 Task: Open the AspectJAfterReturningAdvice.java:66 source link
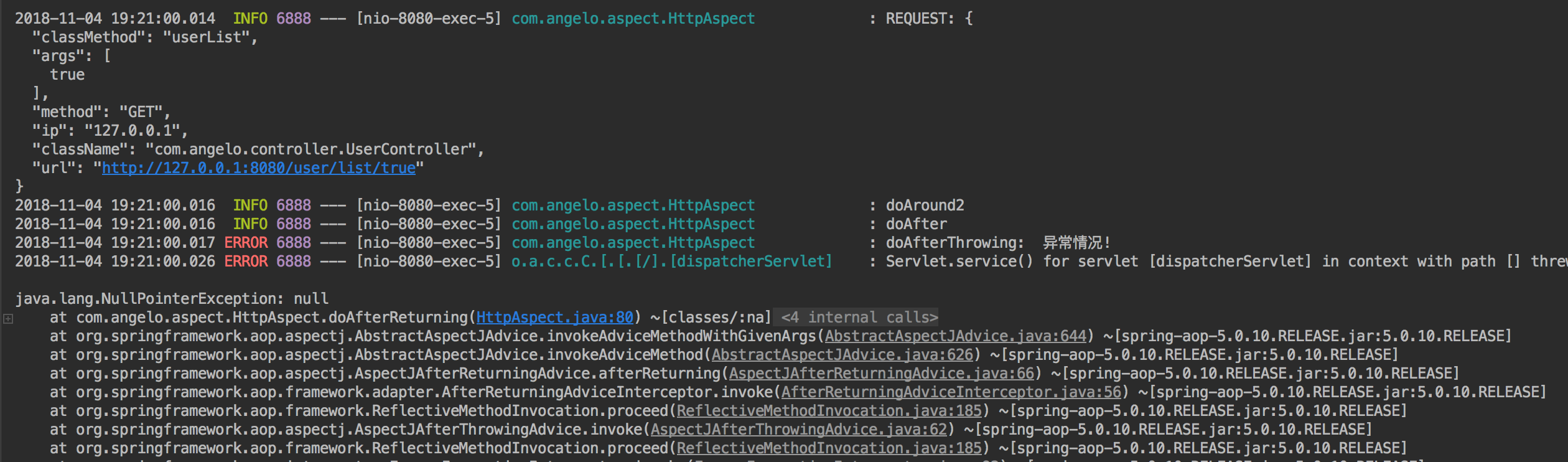click(881, 374)
